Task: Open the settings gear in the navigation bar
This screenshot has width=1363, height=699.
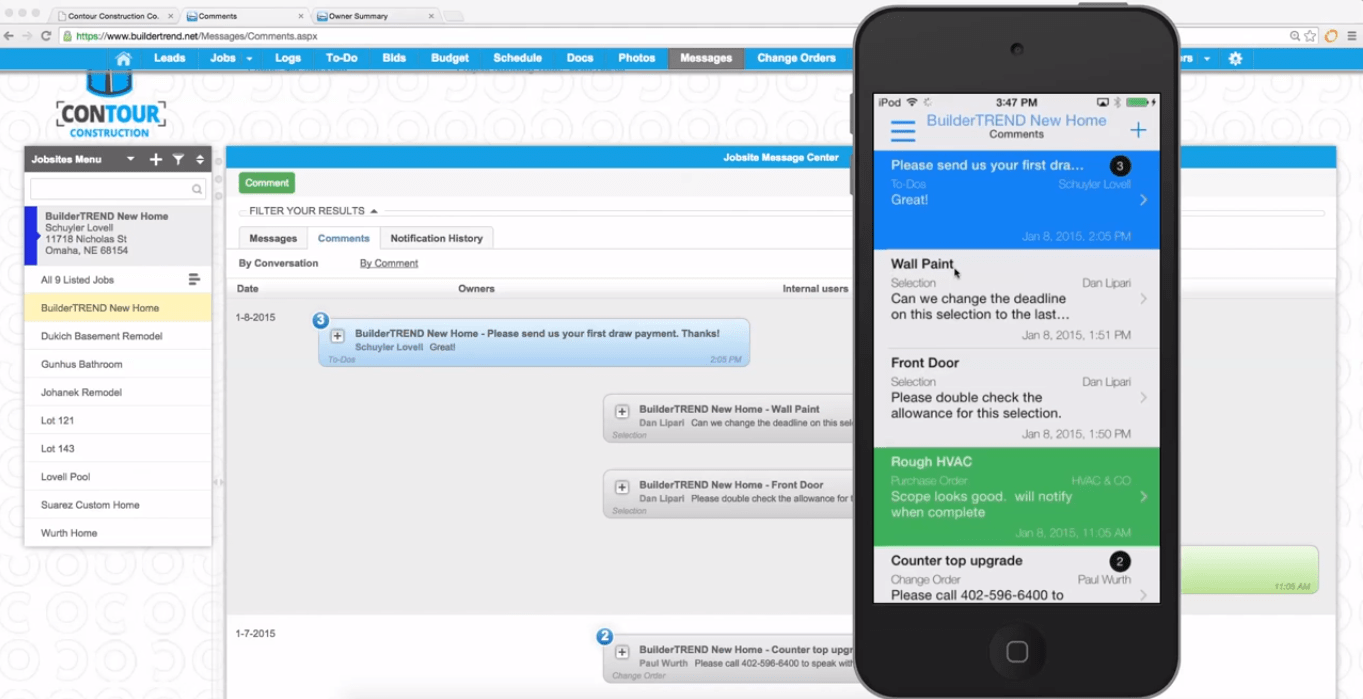Action: [1235, 58]
